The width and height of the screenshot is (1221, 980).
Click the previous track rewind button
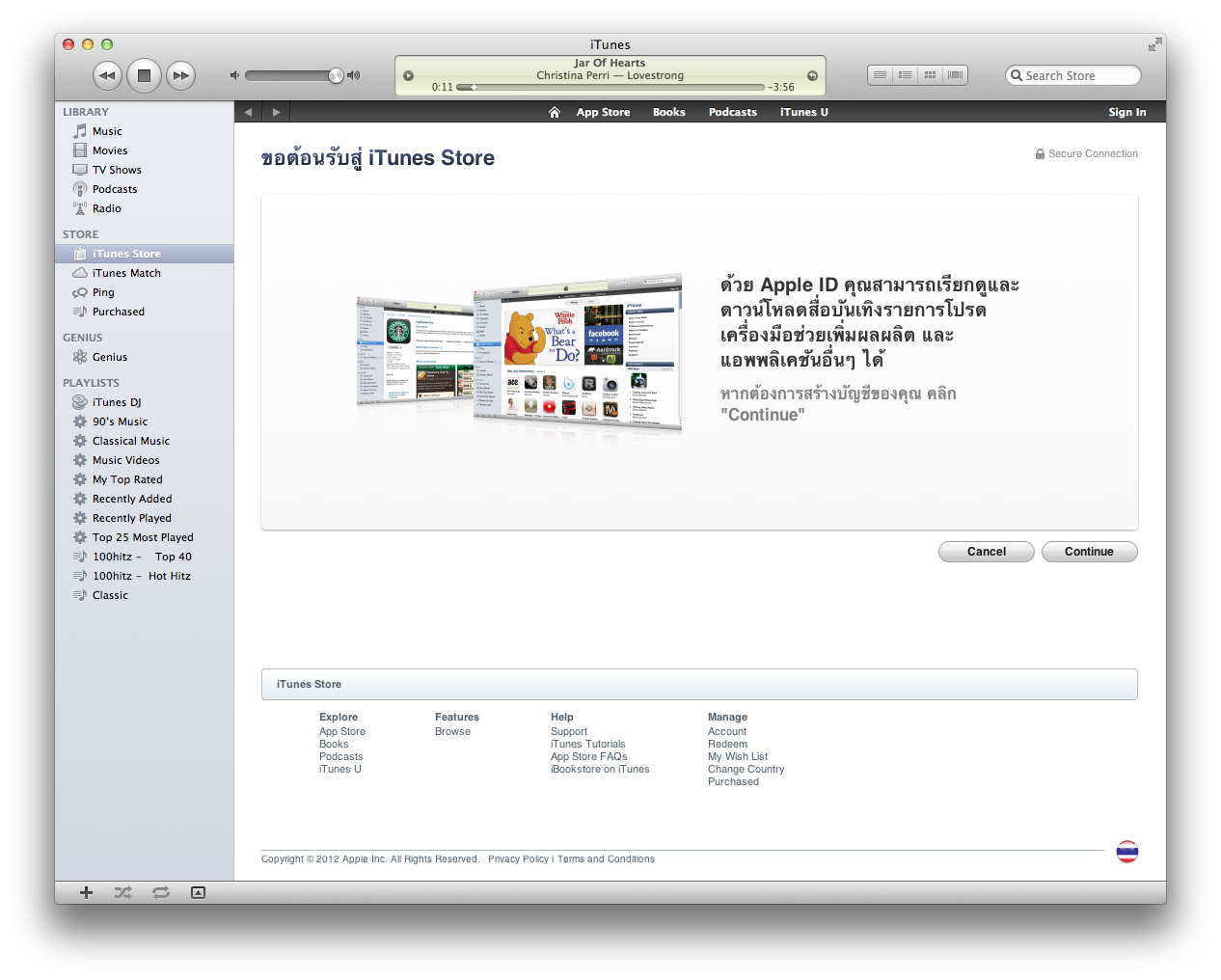(x=107, y=75)
